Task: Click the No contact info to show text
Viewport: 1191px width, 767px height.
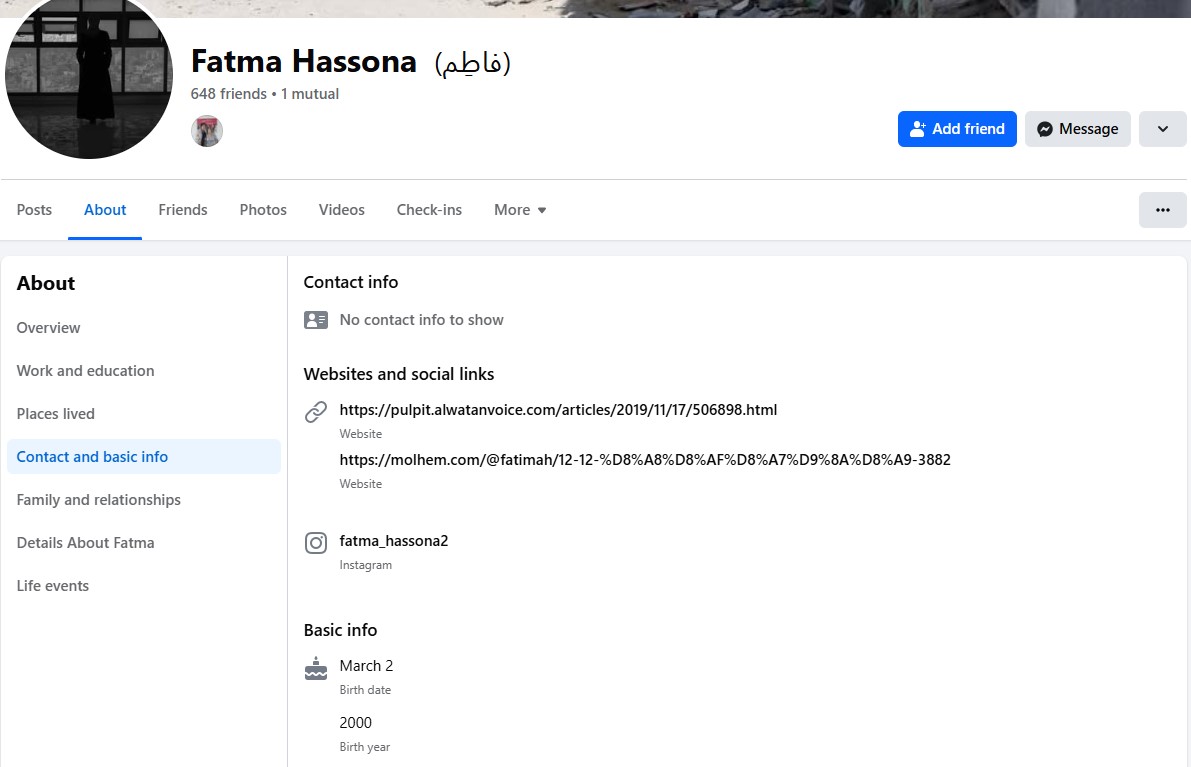Action: click(422, 320)
